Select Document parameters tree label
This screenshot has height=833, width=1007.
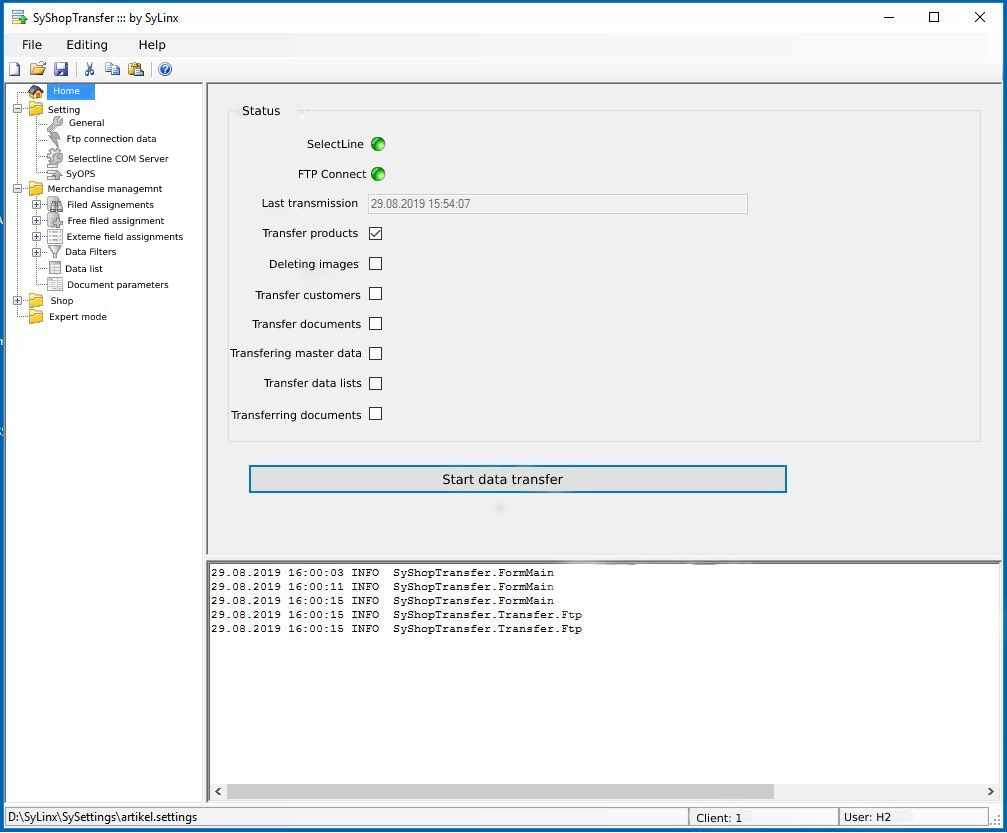pos(118,285)
